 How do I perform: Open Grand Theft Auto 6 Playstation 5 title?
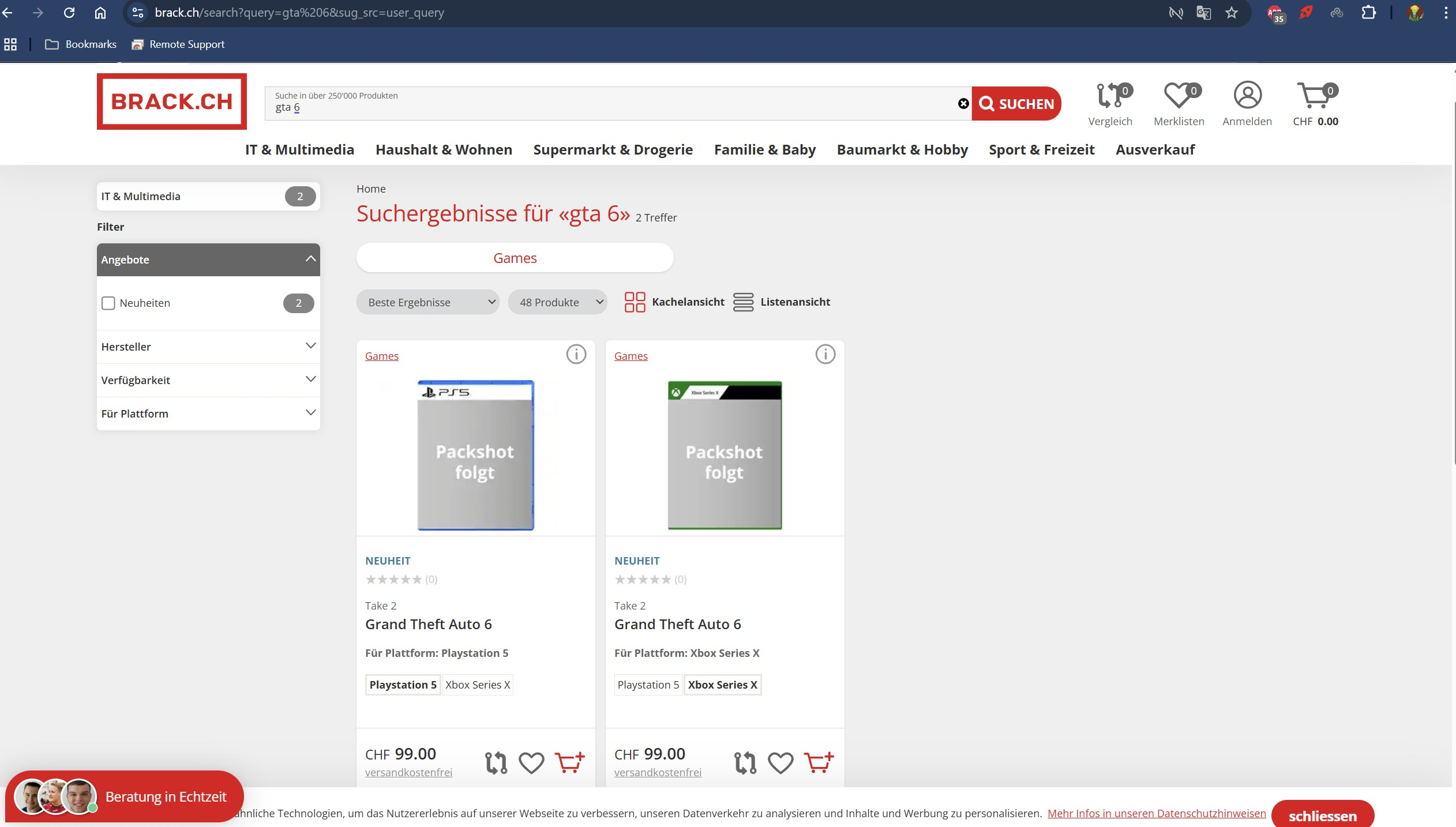point(429,624)
